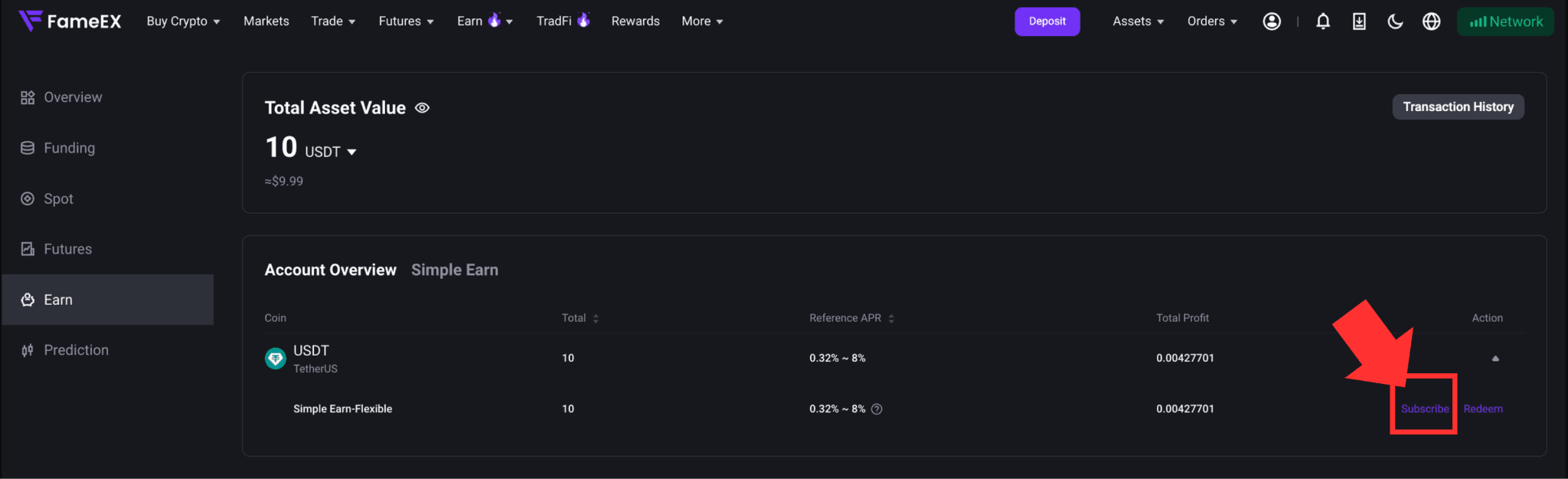Click the Coin column header
Screen dimensions: 1568x479
pyautogui.click(x=276, y=318)
